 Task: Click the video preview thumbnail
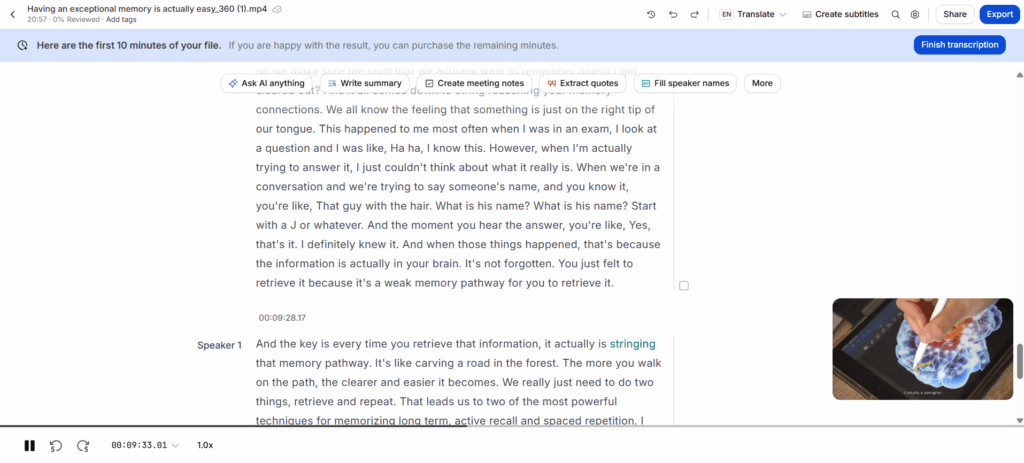(922, 349)
